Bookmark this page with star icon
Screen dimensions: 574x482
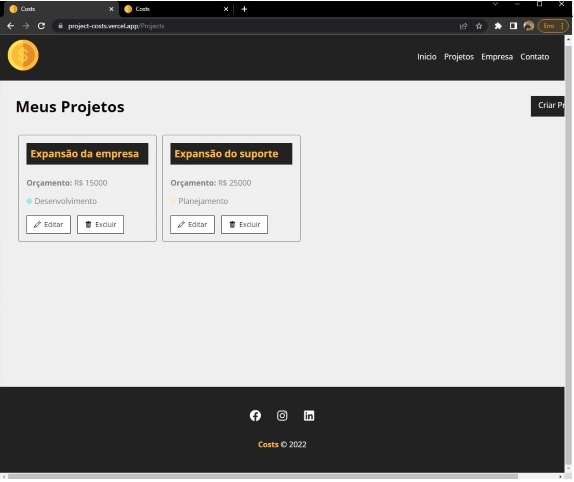pyautogui.click(x=479, y=26)
